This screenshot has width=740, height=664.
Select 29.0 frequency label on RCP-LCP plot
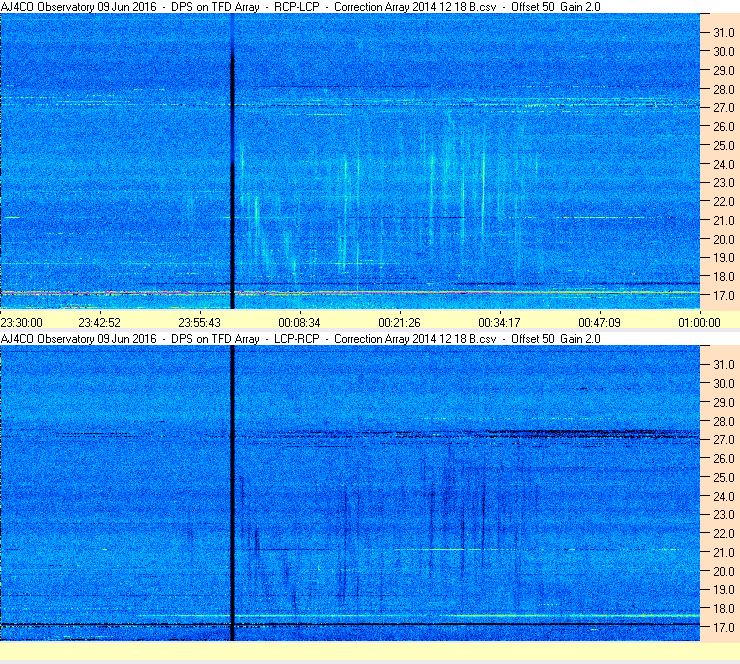pos(724,70)
